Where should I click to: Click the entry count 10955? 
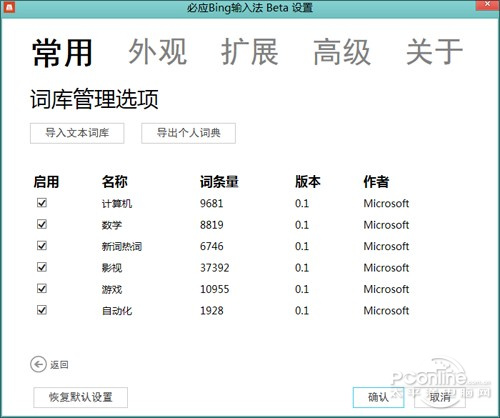click(x=215, y=289)
